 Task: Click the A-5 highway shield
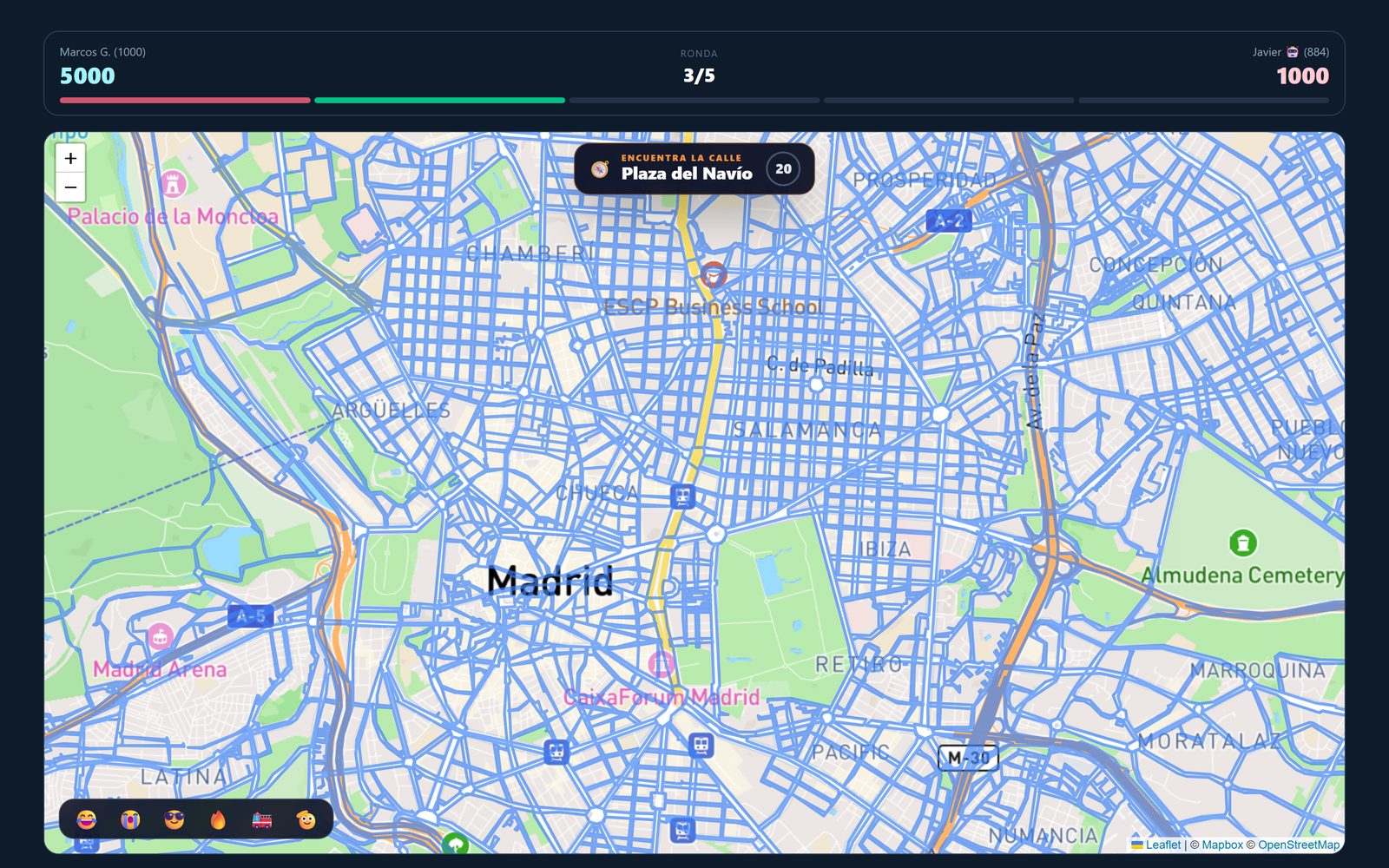tap(251, 616)
